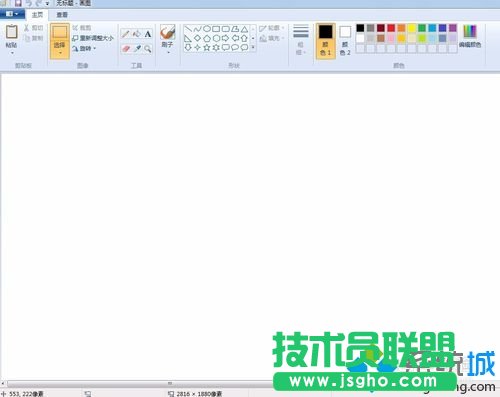Choose the Oval shape
500x397 pixels.
click(207, 29)
